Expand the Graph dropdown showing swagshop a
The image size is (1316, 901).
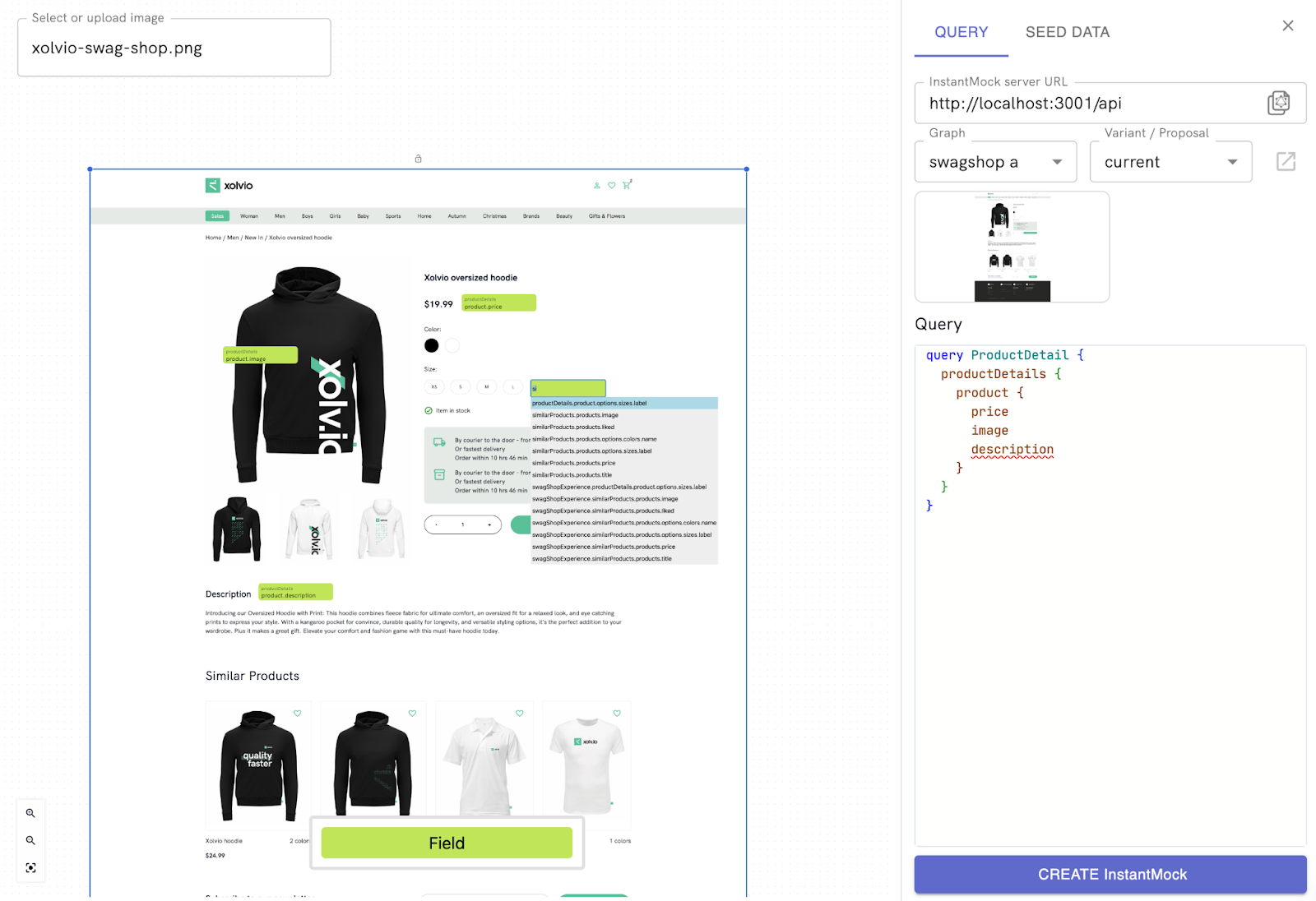click(995, 162)
